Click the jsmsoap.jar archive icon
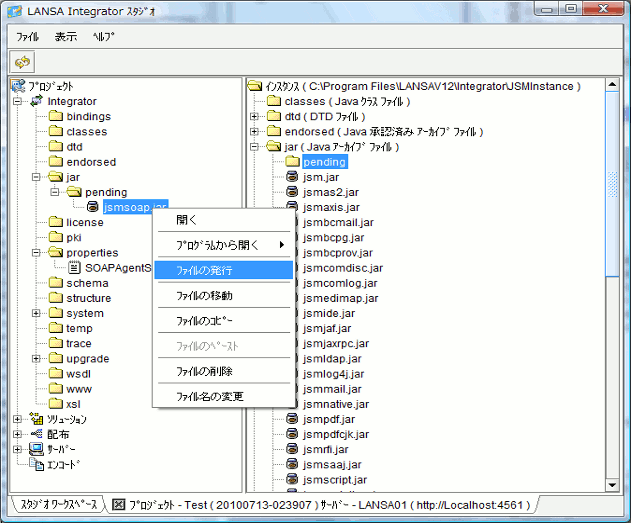This screenshot has height=523, width=631. [x=93, y=207]
